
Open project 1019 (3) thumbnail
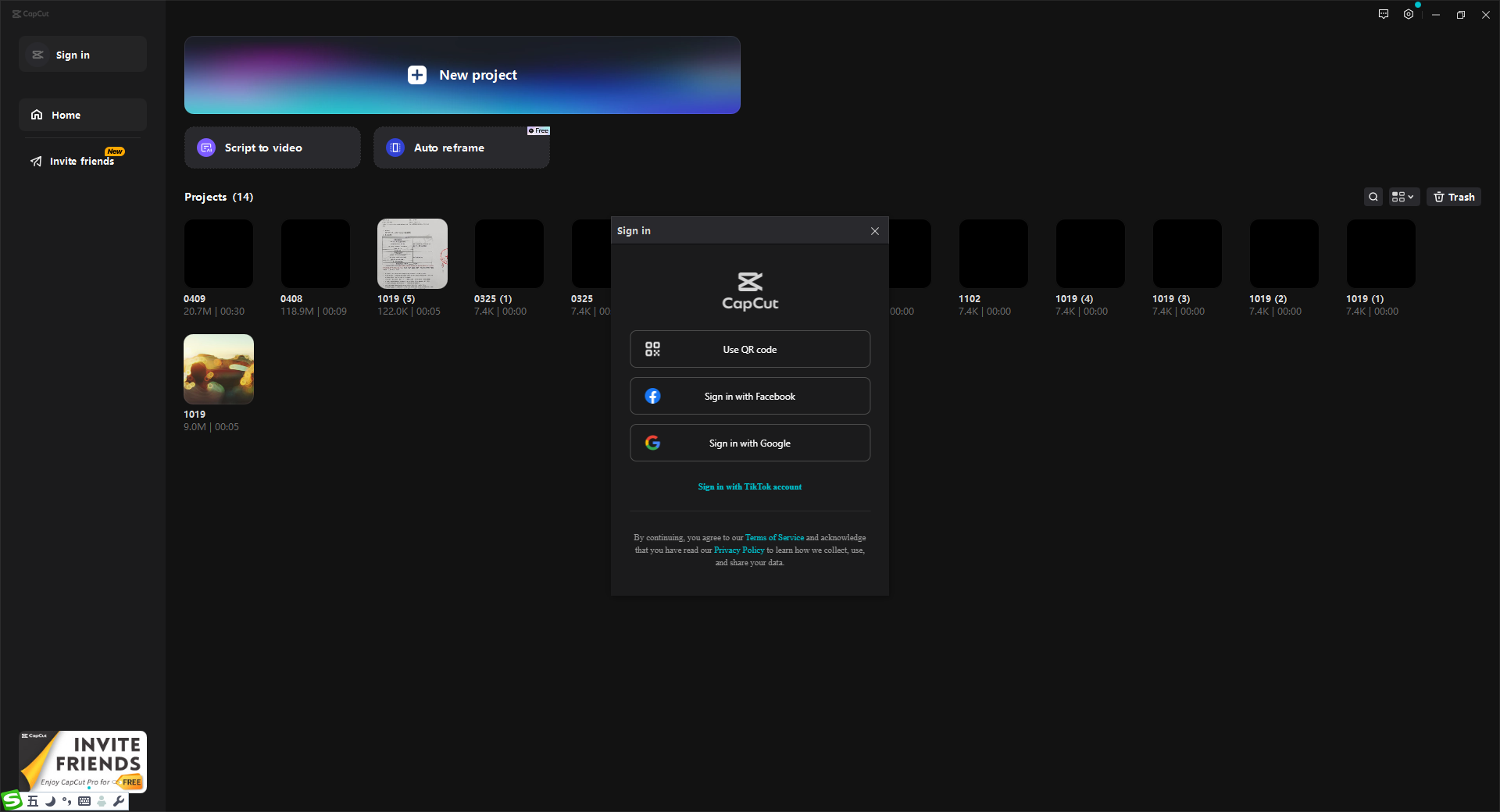pos(1187,254)
